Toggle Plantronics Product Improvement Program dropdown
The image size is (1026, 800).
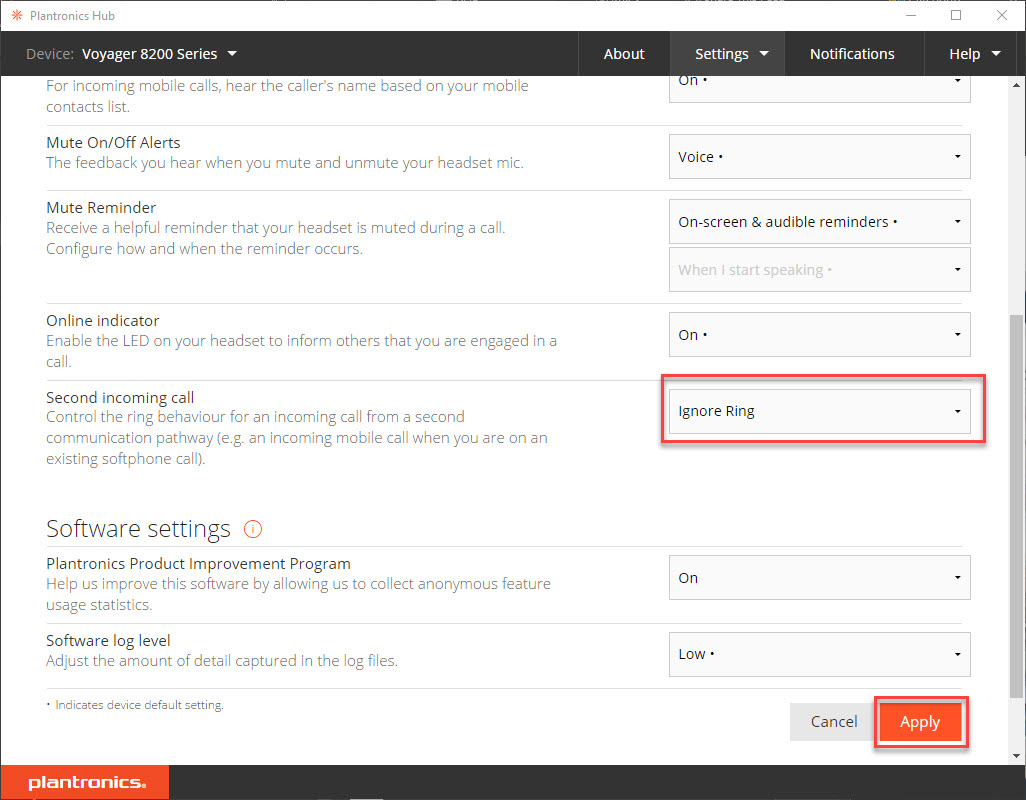pos(819,578)
